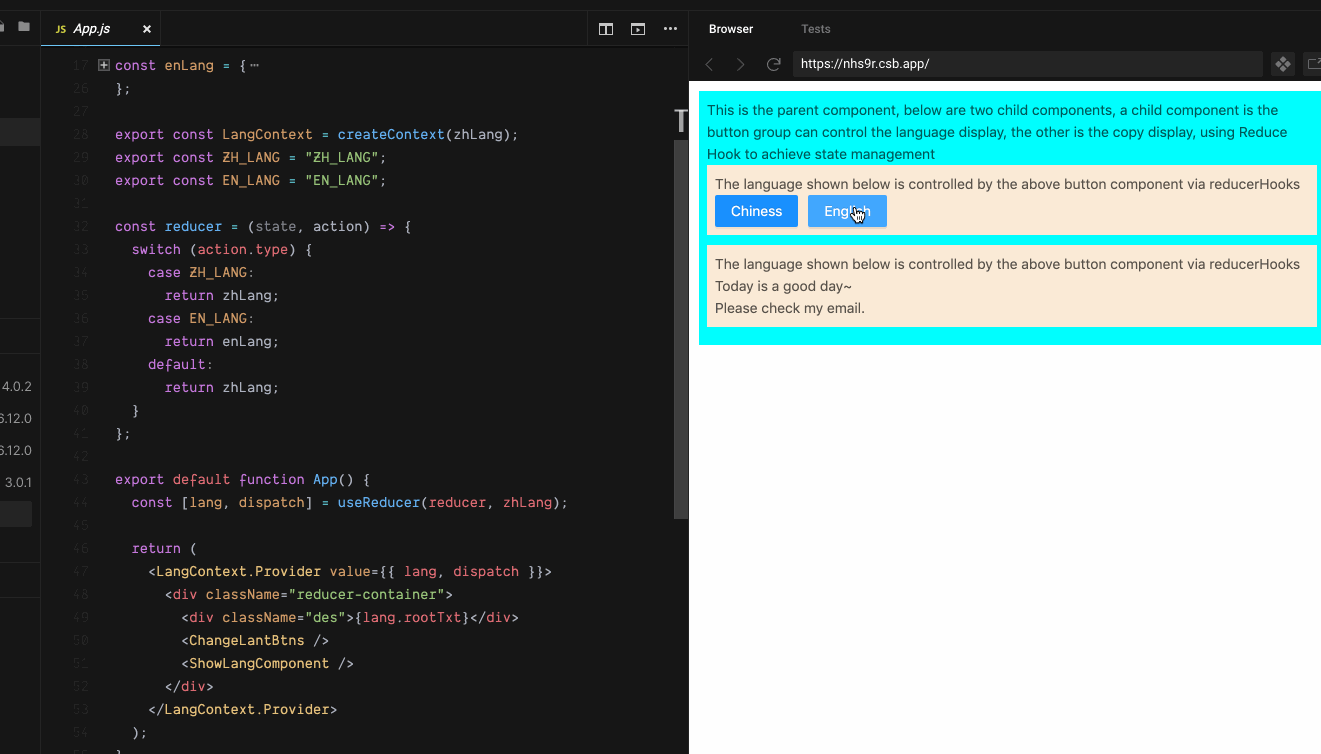Click the 'return enLang;' line

tap(222, 341)
